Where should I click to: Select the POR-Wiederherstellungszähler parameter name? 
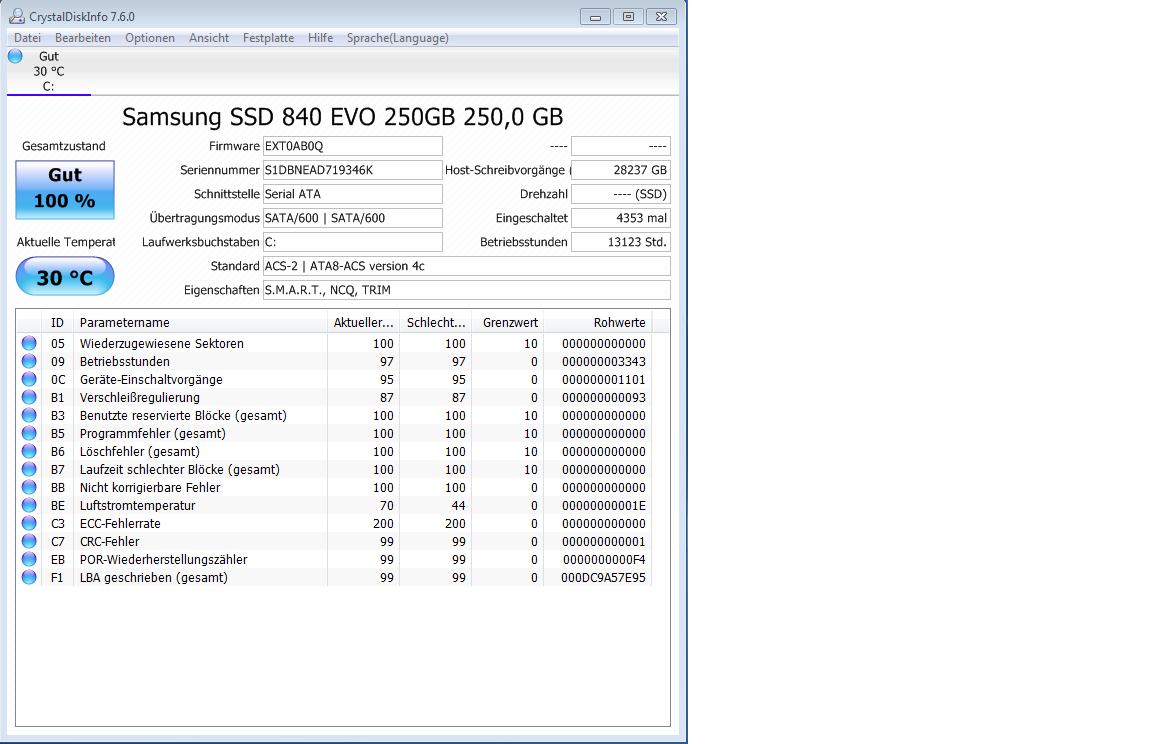coord(163,559)
